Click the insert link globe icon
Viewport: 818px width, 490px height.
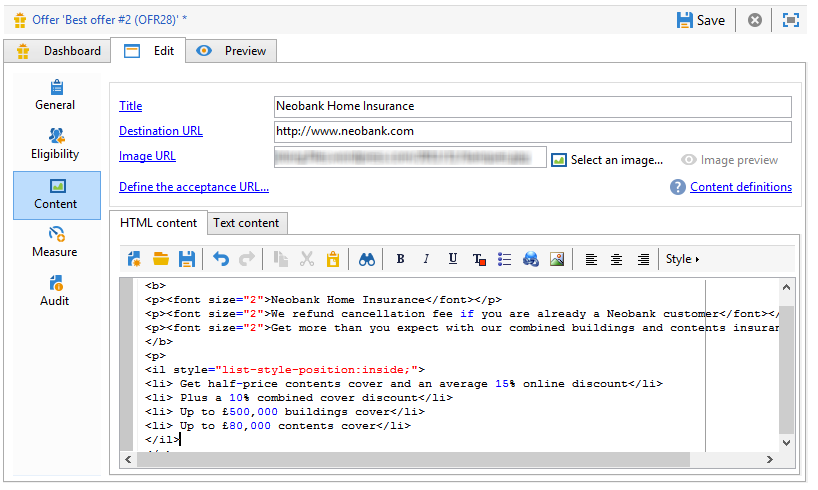(x=531, y=259)
